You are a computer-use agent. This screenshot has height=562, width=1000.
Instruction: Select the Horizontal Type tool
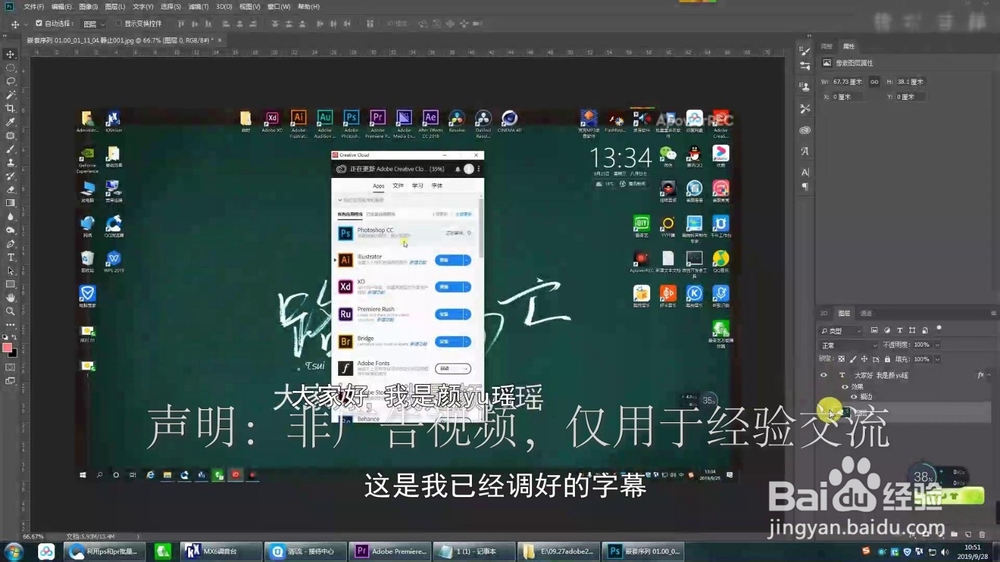[10, 257]
